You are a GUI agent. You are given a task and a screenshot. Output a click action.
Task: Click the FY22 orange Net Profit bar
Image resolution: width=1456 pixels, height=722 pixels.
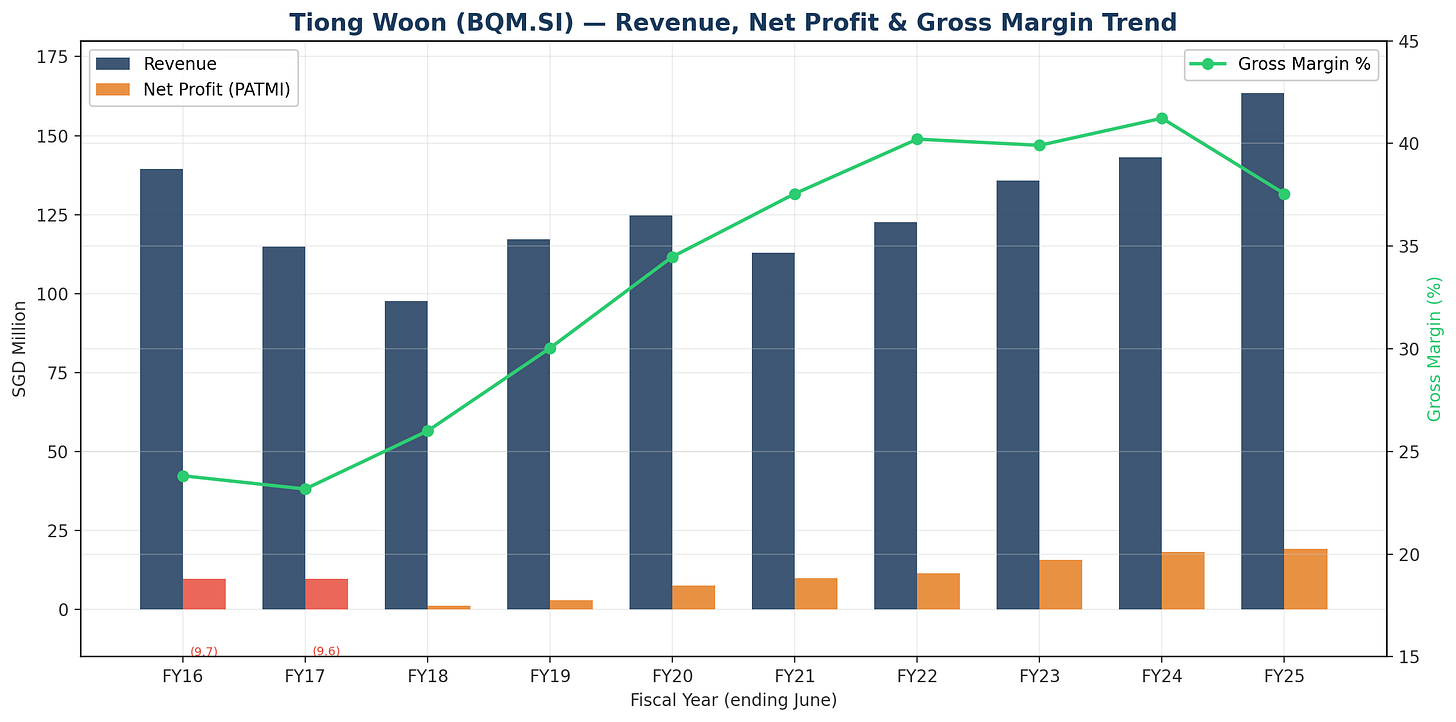coord(938,591)
